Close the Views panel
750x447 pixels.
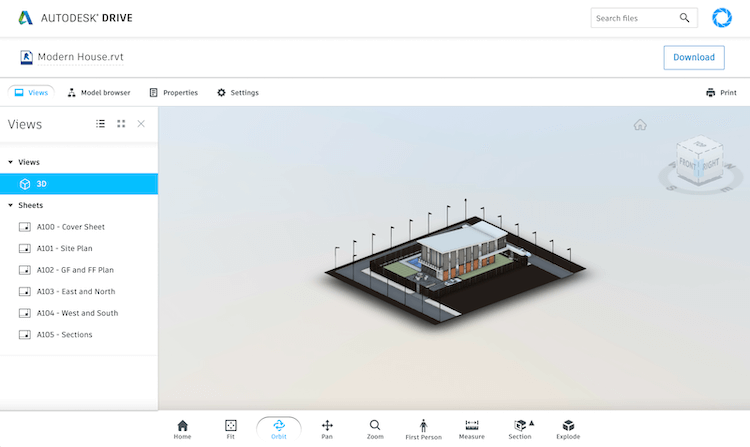click(141, 124)
